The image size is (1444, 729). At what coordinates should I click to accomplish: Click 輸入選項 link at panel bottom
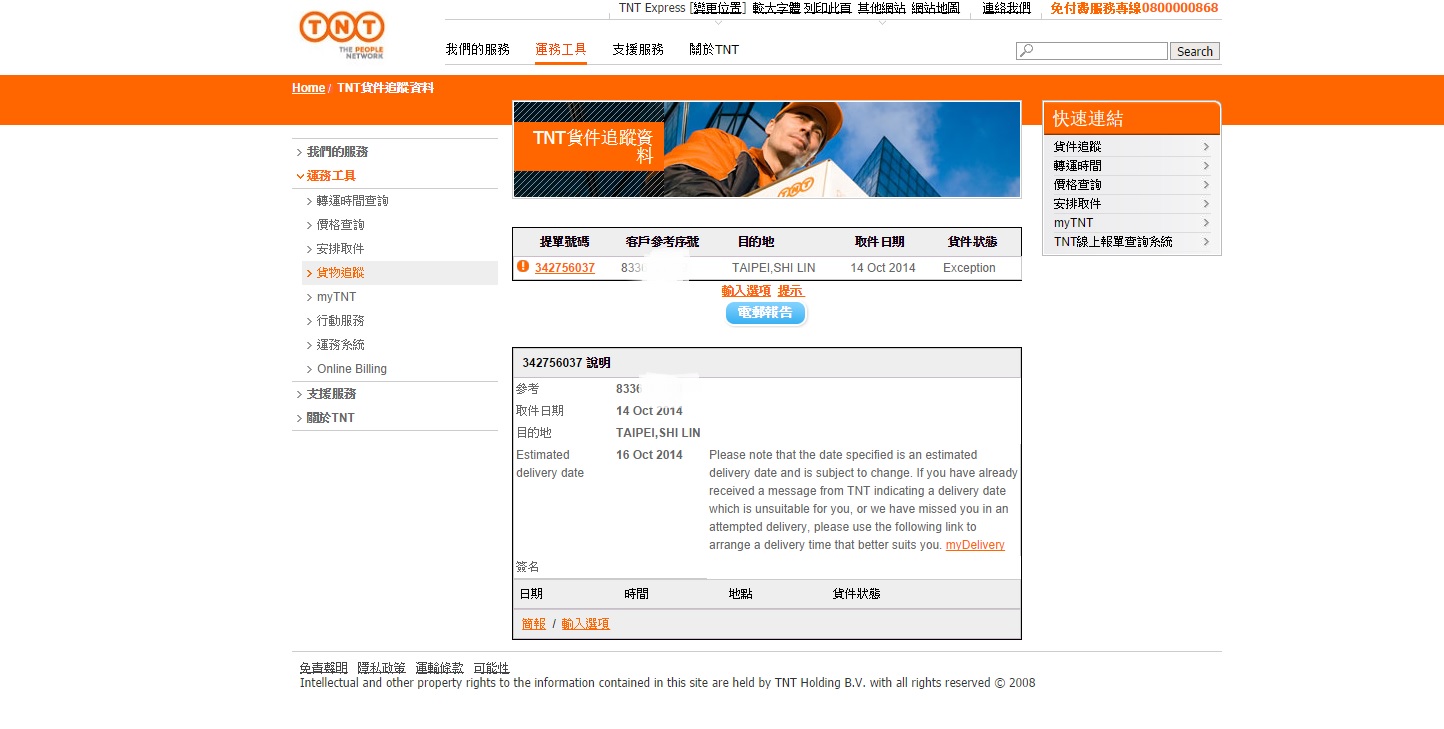click(585, 624)
